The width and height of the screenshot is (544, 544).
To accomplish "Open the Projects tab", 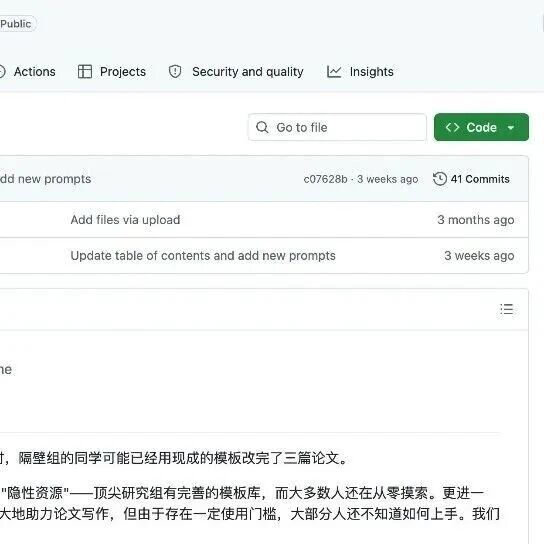I will (x=112, y=72).
